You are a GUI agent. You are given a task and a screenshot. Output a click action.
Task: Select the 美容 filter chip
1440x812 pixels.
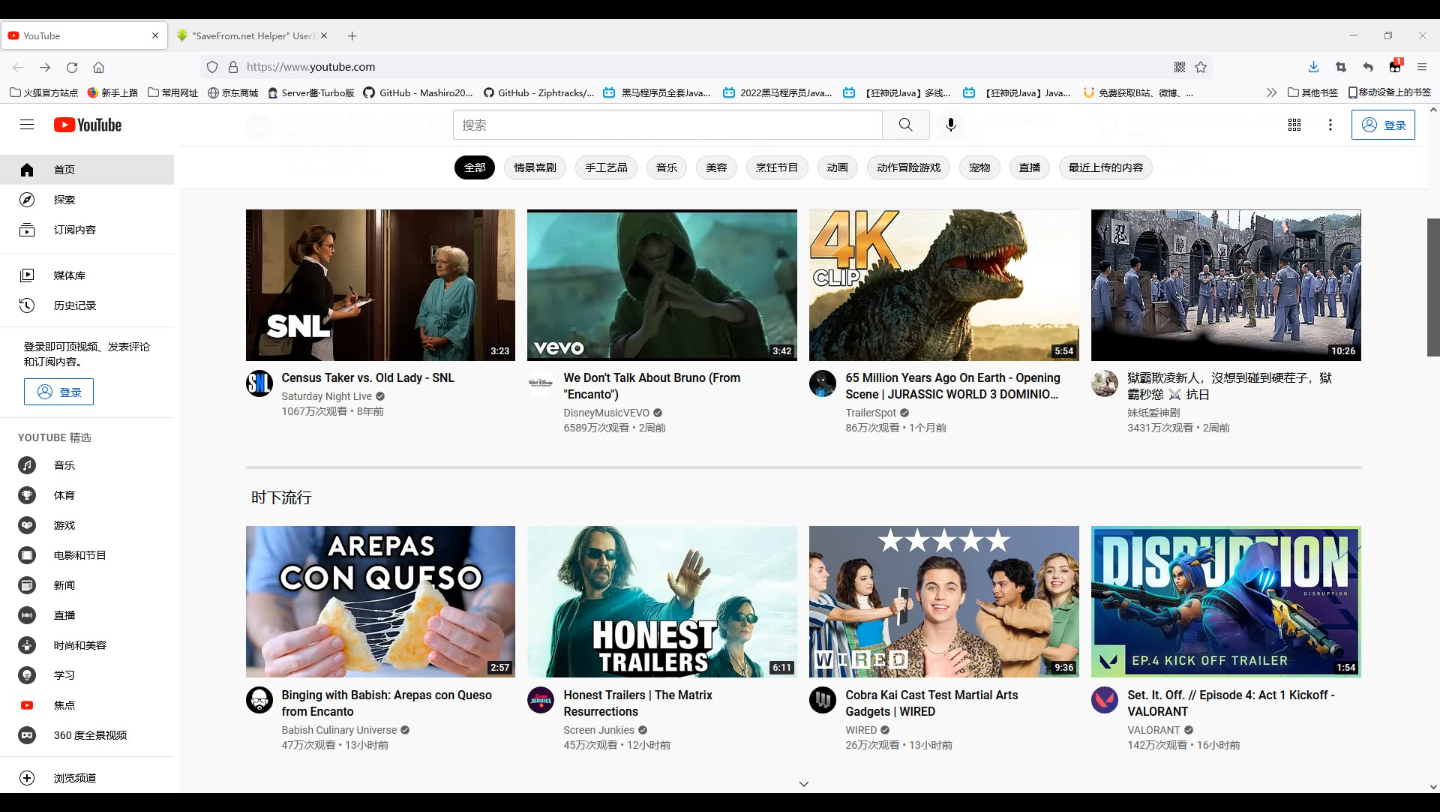[717, 167]
